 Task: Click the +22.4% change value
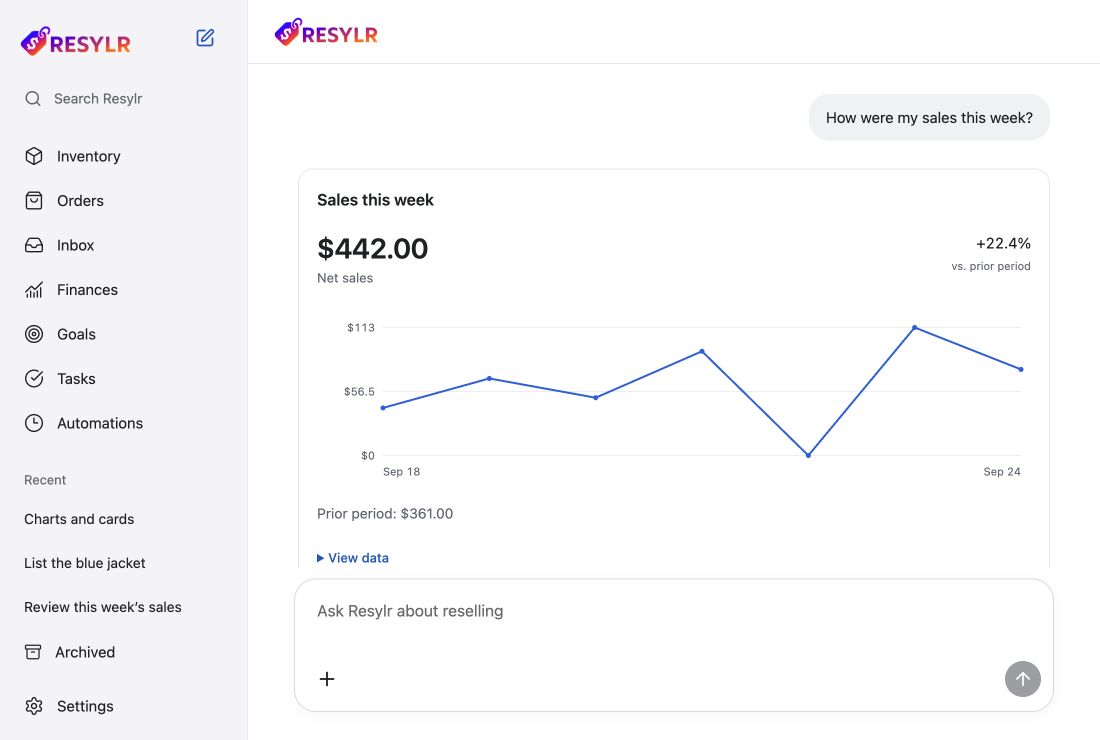click(x=1003, y=243)
